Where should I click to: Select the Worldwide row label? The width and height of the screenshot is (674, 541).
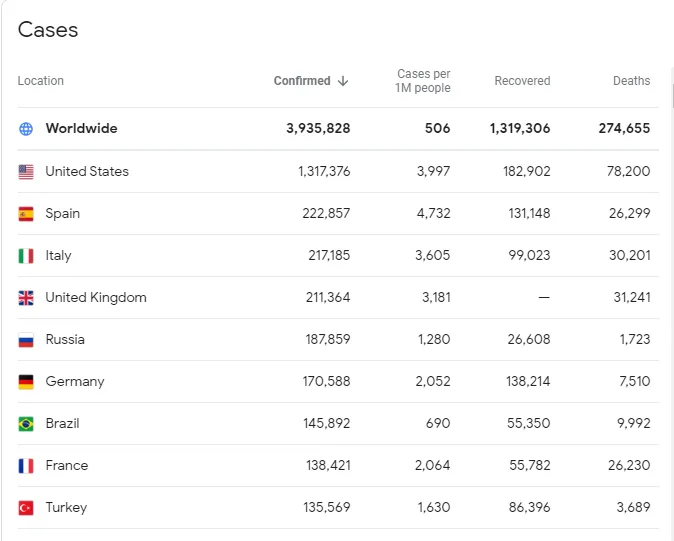click(x=81, y=128)
